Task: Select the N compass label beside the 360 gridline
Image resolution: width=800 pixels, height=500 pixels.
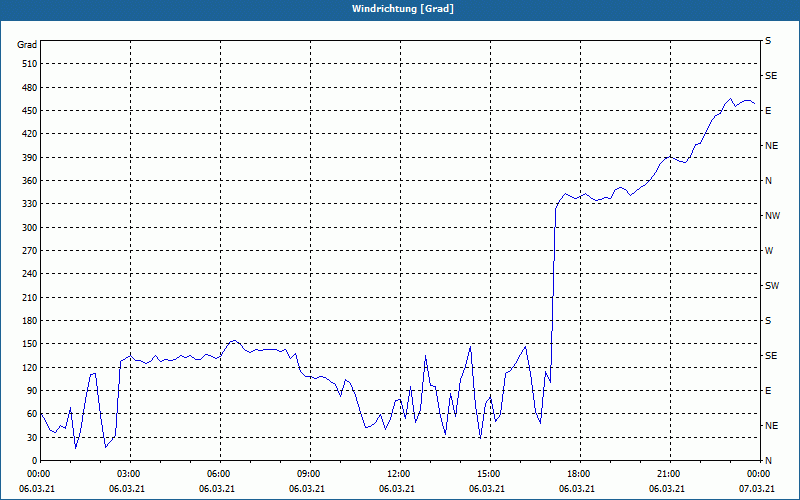Action: [x=768, y=181]
